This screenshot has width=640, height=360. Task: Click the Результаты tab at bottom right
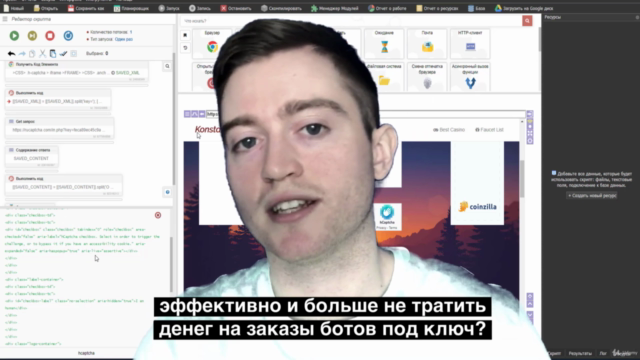tap(580, 353)
